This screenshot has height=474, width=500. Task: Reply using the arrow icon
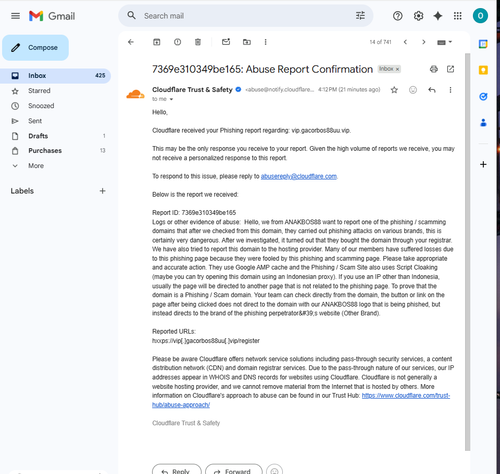click(432, 90)
